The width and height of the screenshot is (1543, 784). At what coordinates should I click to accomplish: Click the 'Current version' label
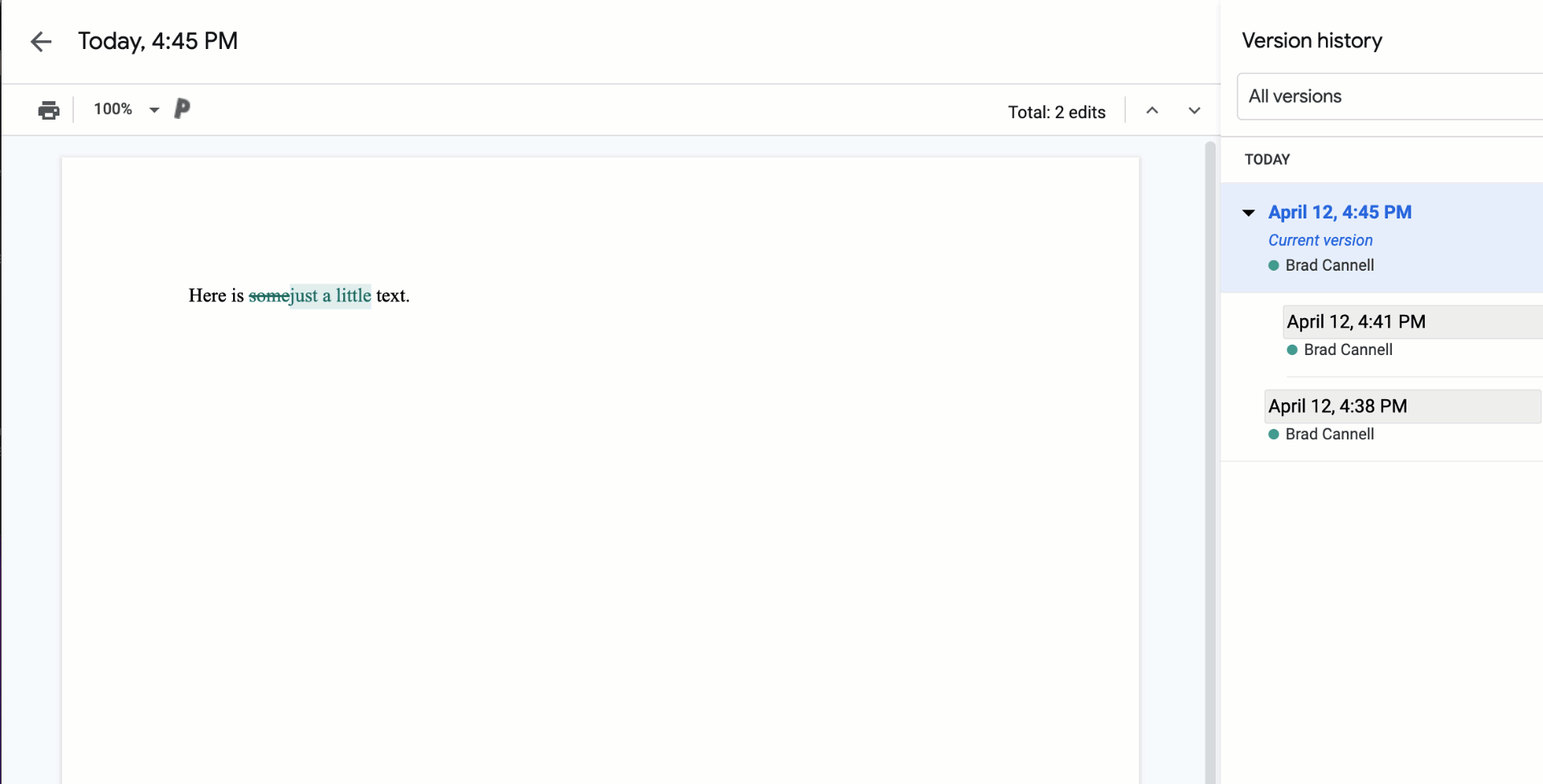[1320, 240]
